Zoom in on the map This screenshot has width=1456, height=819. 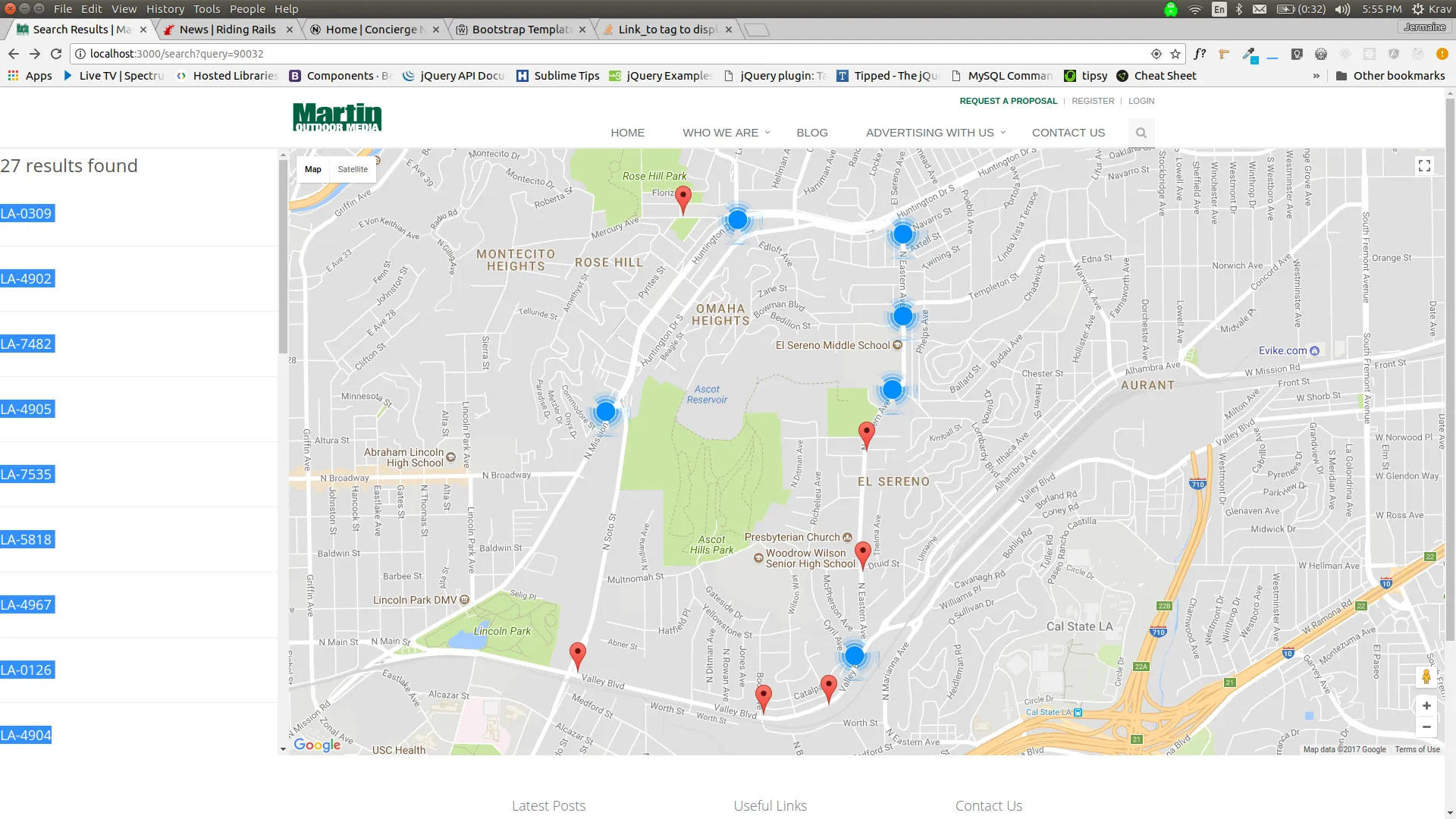click(x=1426, y=706)
